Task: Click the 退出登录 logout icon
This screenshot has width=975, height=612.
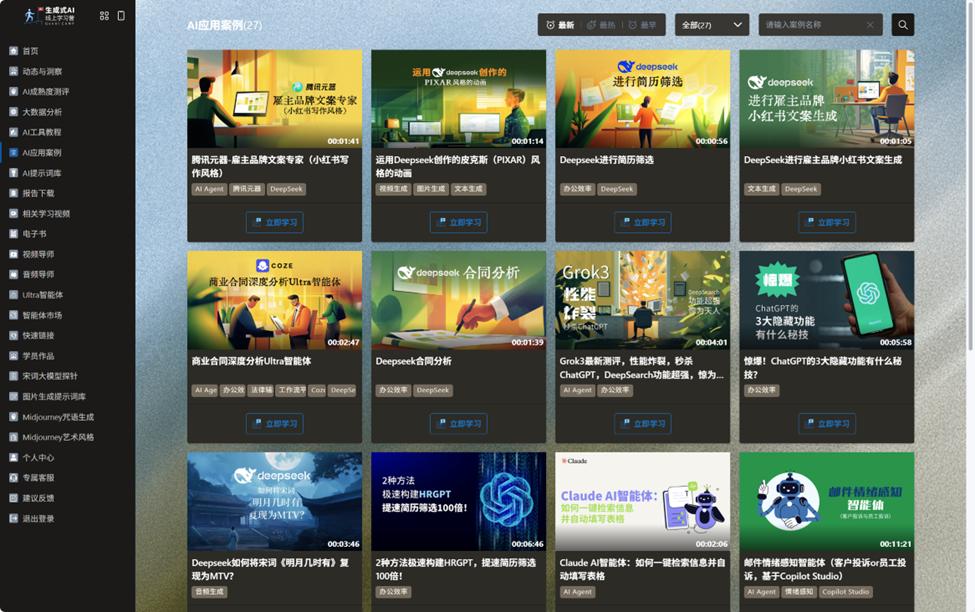Action: [x=13, y=519]
